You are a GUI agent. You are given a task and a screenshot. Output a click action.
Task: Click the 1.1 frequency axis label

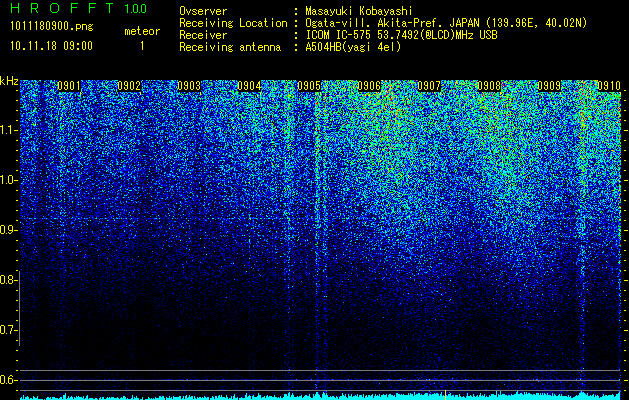(8, 130)
